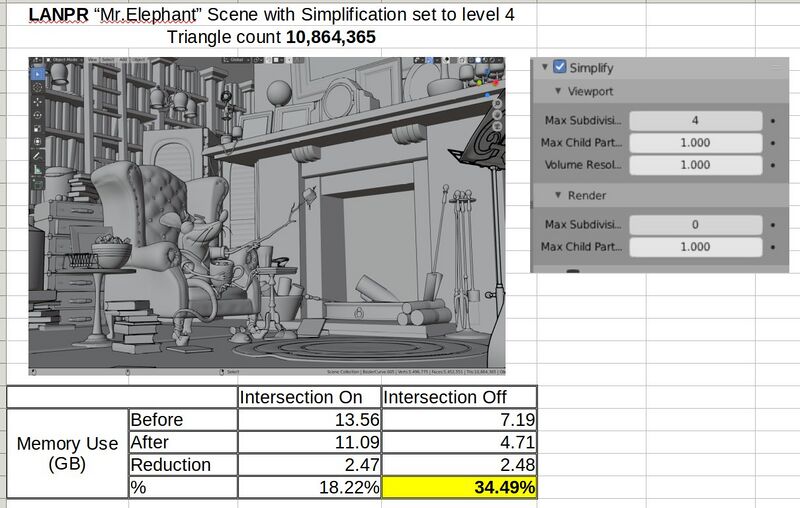Select the embedded Simplify panel image

click(x=660, y=165)
